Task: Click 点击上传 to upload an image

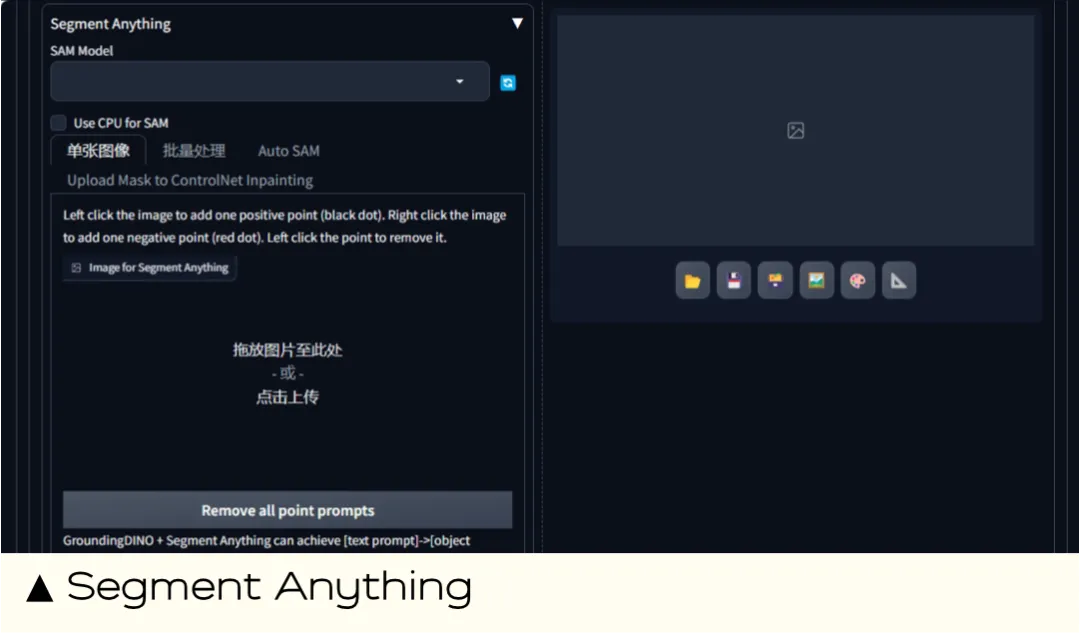Action: coord(287,397)
